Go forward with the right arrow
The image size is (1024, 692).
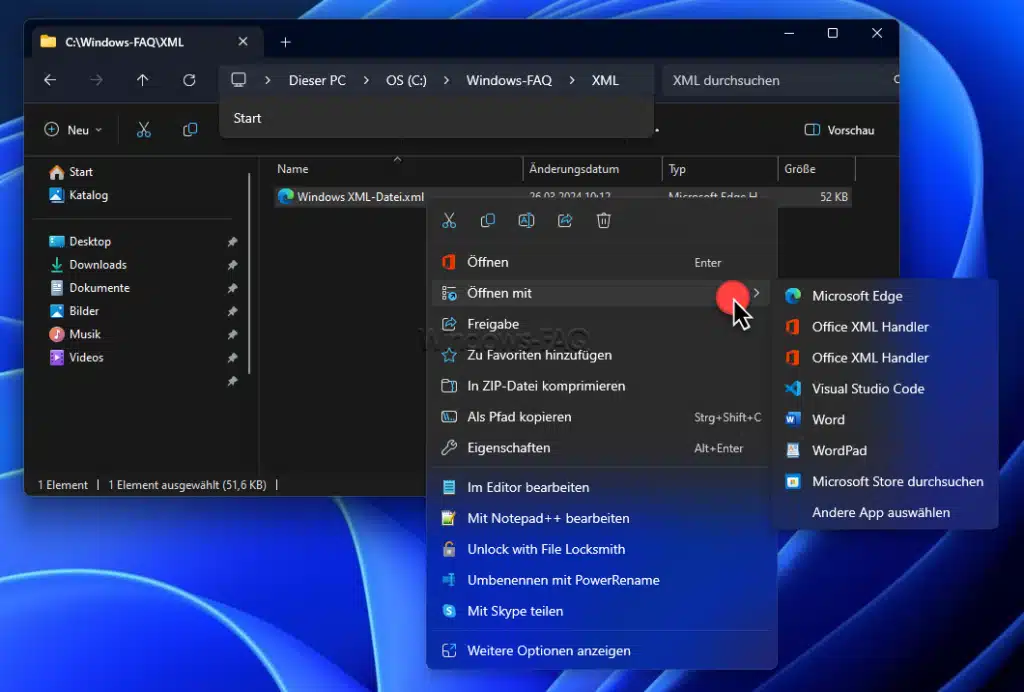tap(96, 80)
